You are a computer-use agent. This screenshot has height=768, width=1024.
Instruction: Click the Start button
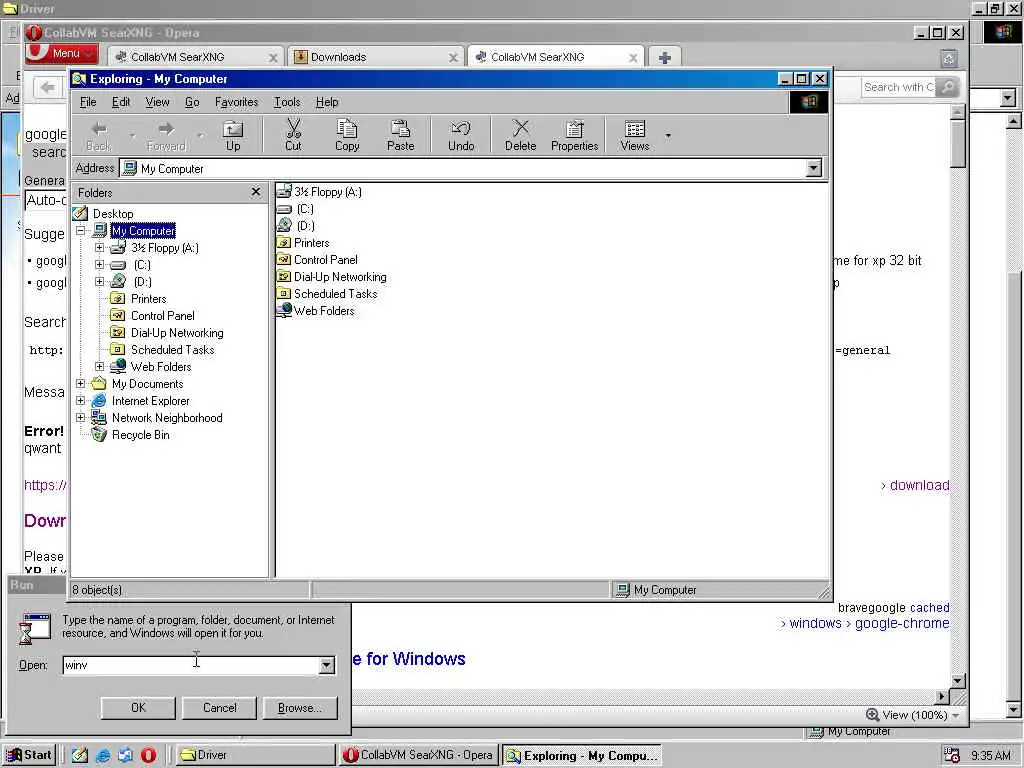pos(29,755)
